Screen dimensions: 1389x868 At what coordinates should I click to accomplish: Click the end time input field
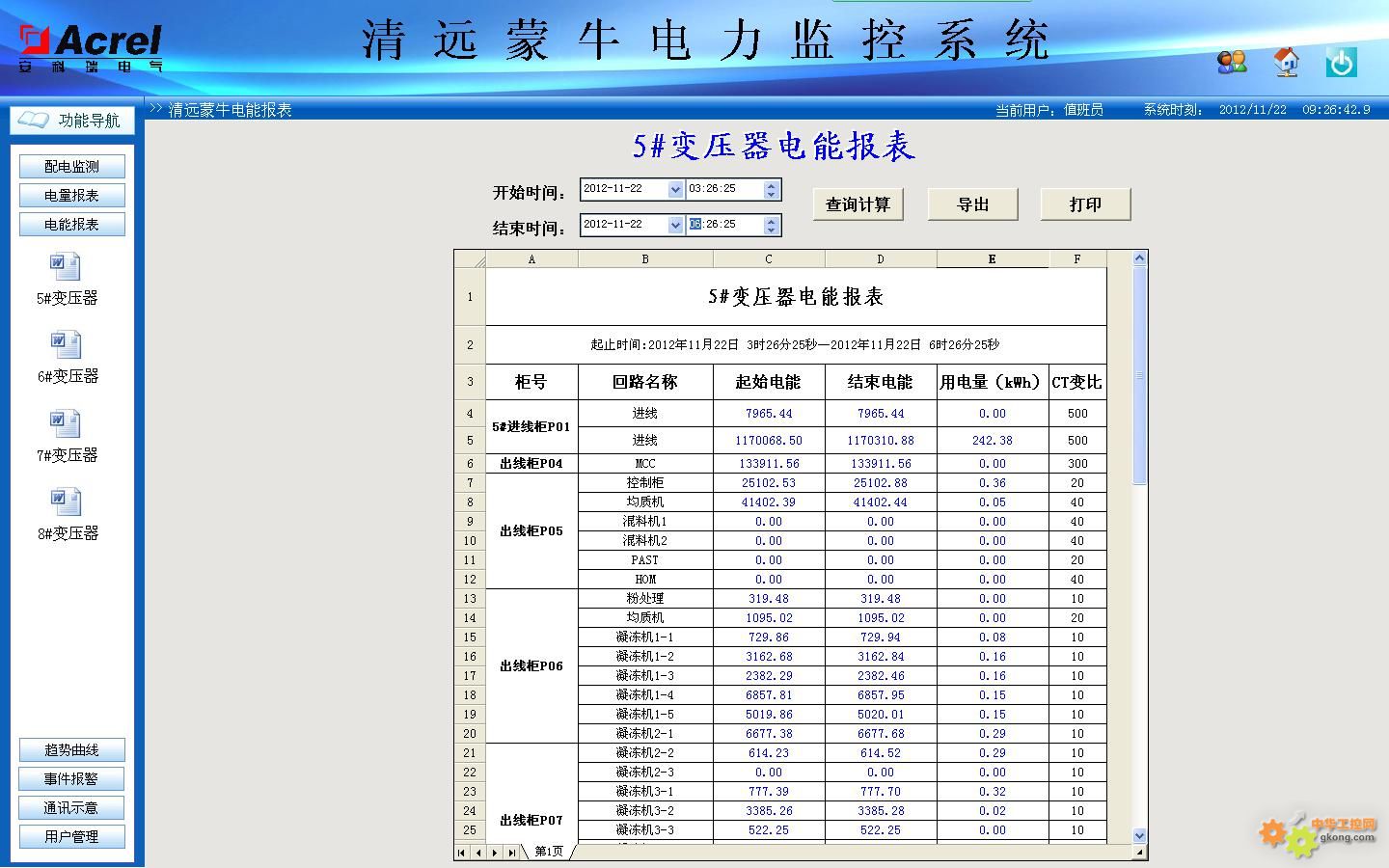click(x=723, y=225)
